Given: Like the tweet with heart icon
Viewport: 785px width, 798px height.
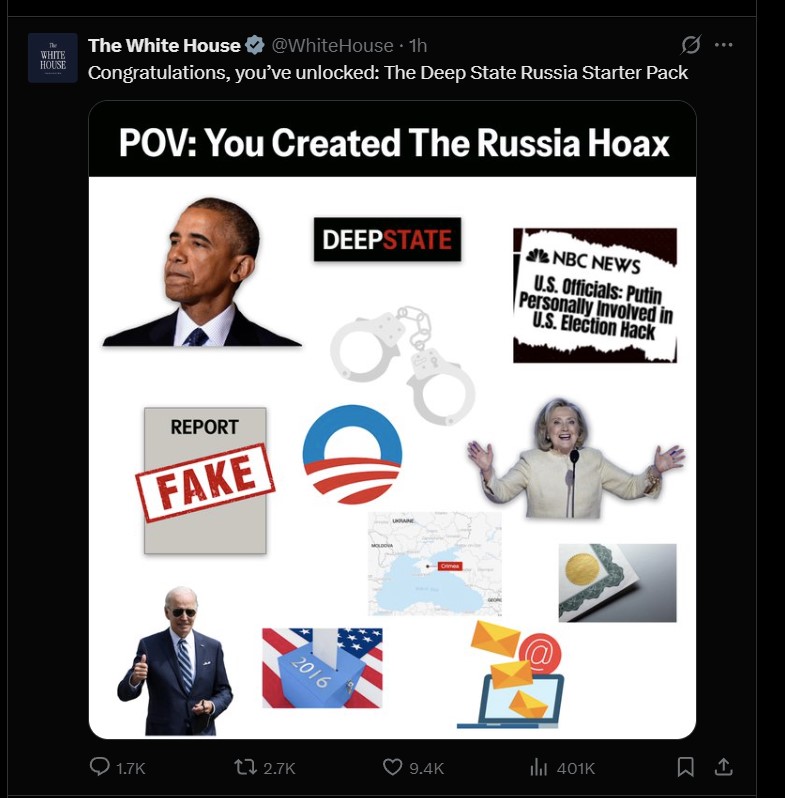Looking at the screenshot, I should [x=413, y=767].
